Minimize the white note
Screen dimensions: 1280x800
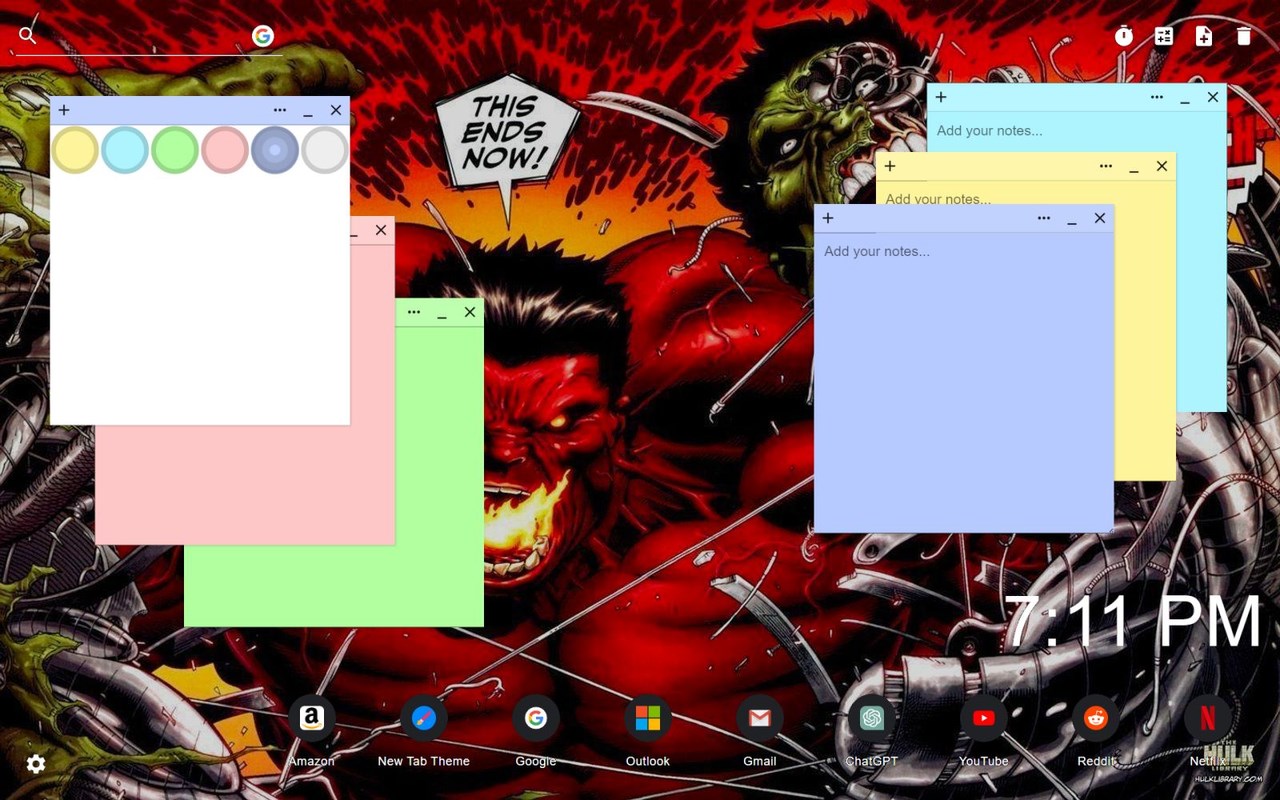[308, 111]
